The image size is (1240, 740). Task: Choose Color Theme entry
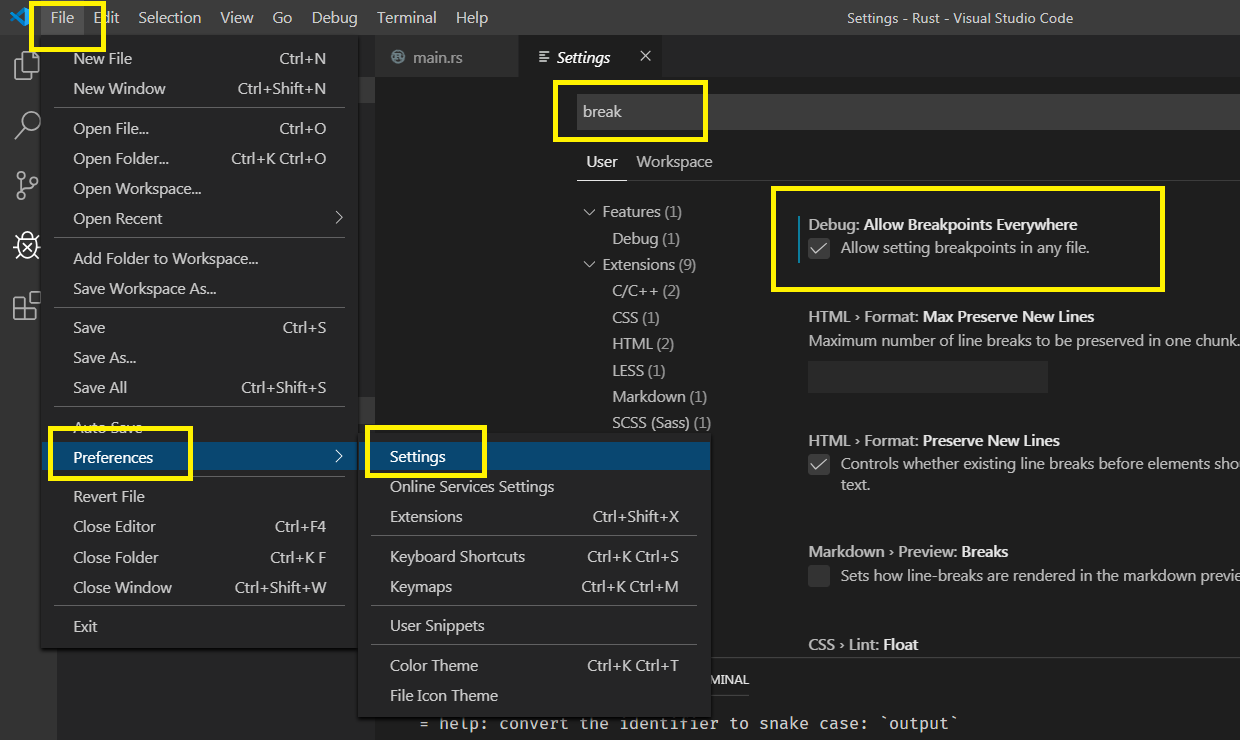(x=534, y=666)
